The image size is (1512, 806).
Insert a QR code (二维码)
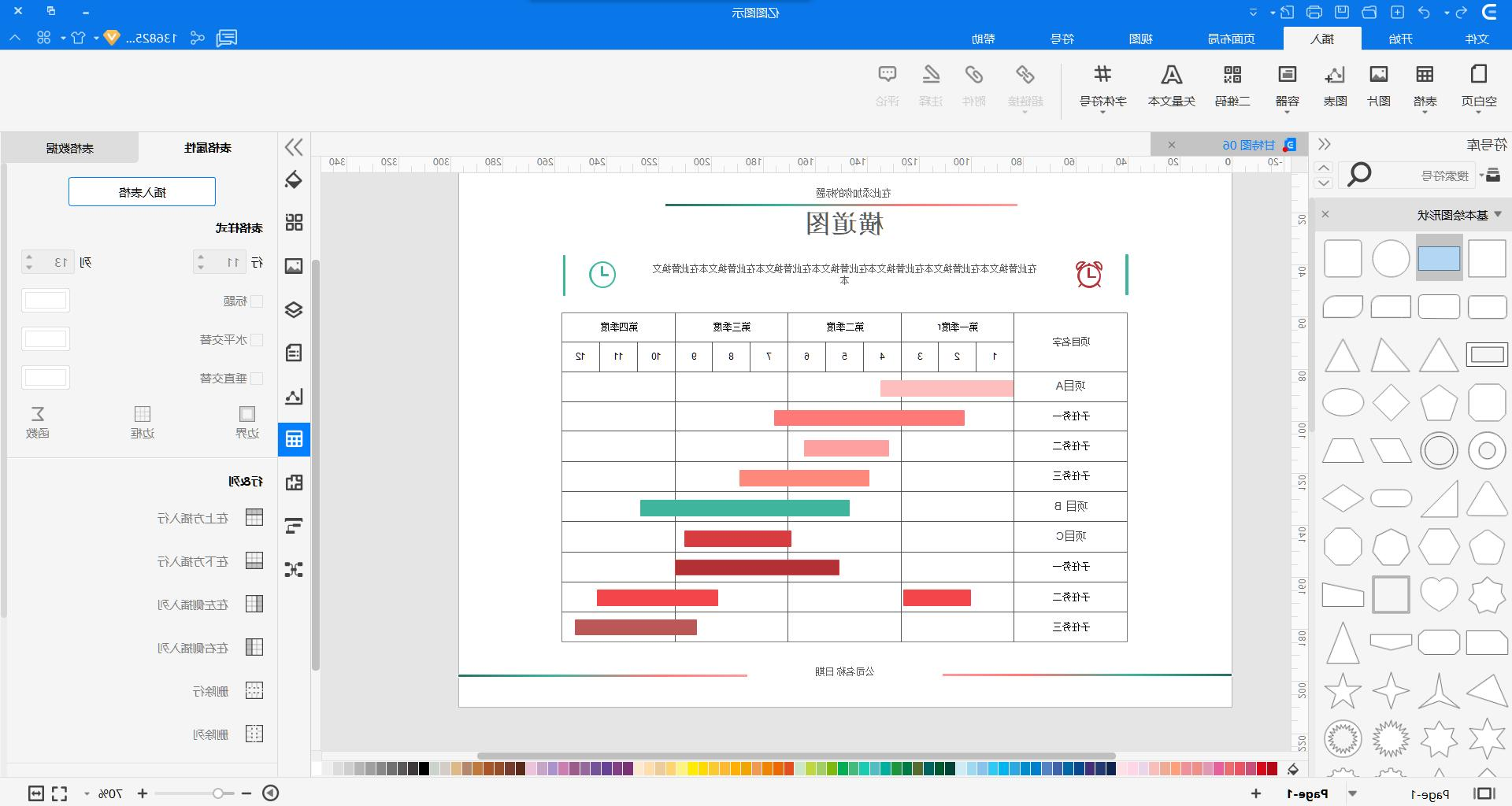point(1232,85)
